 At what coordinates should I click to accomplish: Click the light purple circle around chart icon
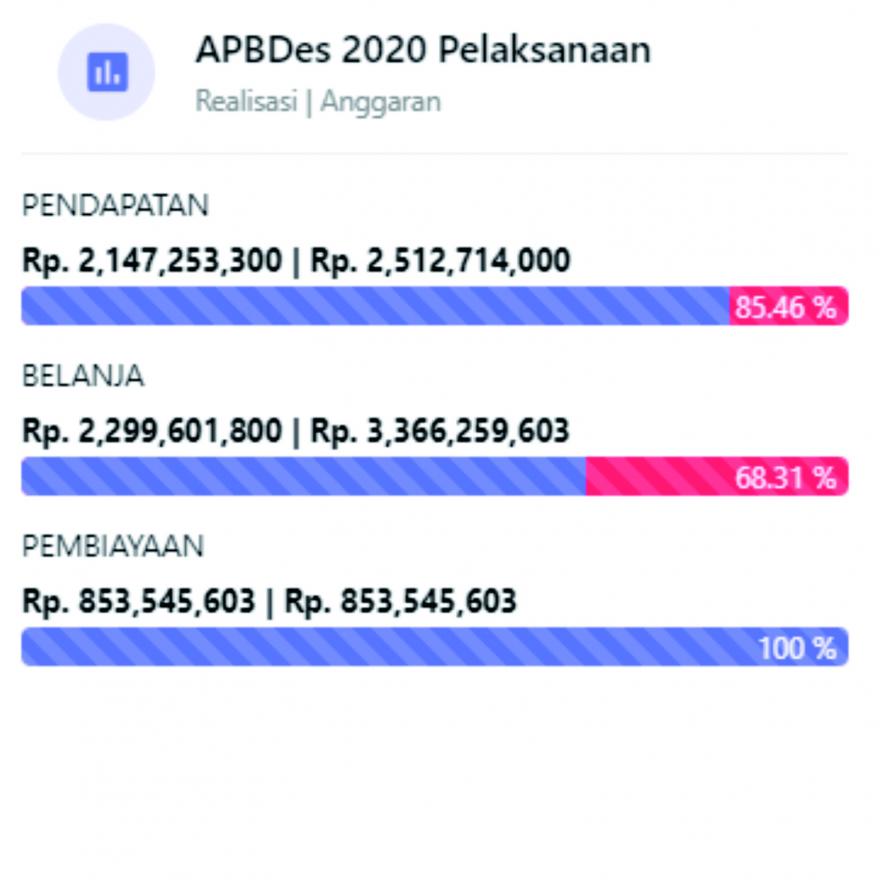(107, 72)
